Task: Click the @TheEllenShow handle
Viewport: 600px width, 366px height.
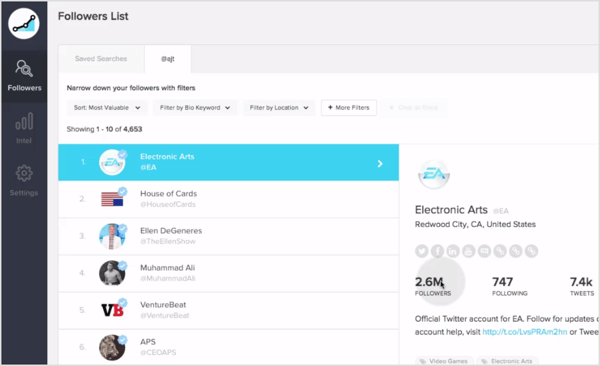Action: point(168,242)
